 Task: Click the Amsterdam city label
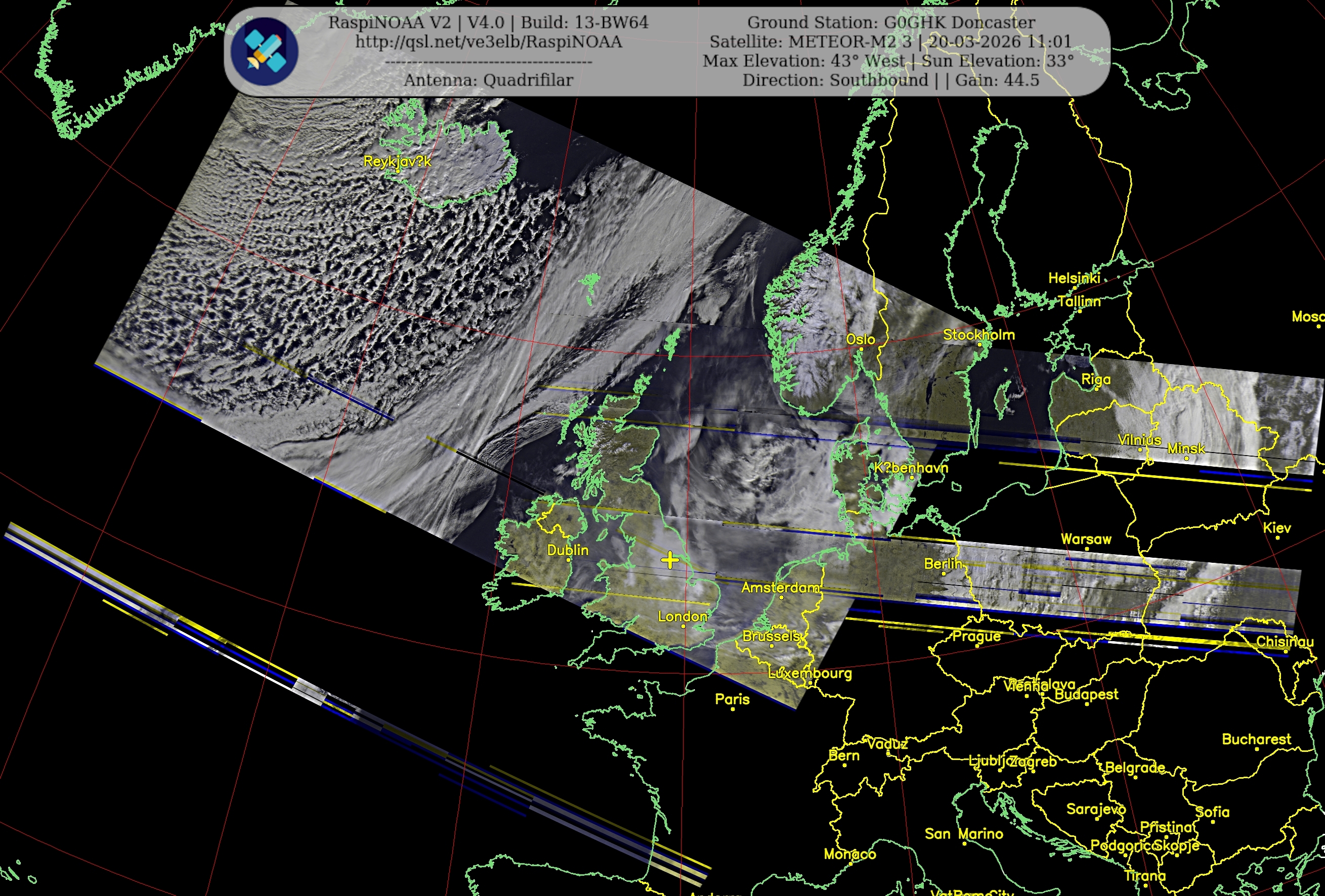coord(780,588)
